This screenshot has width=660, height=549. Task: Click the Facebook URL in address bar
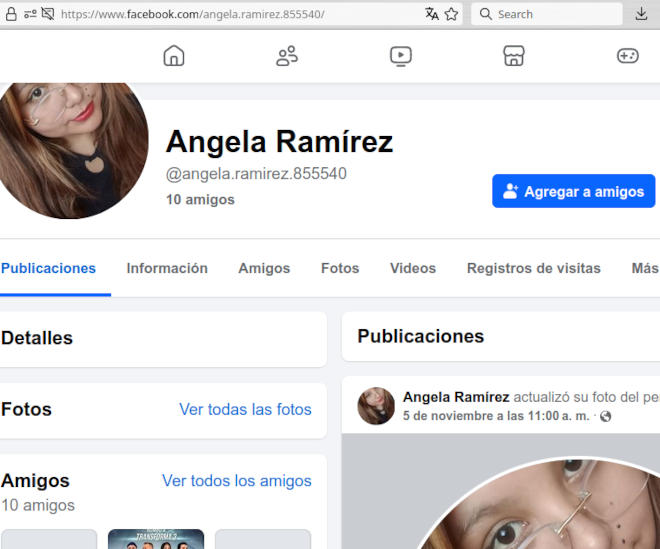(x=192, y=14)
